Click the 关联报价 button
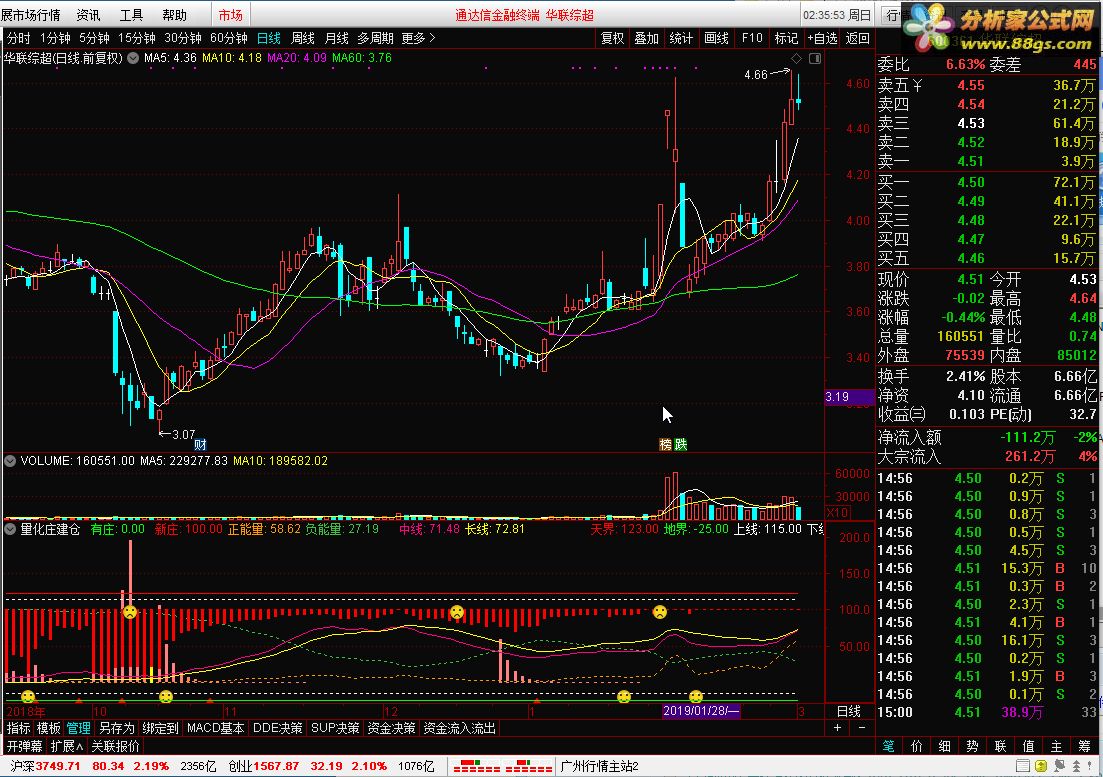The width and height of the screenshot is (1103, 777). point(115,746)
